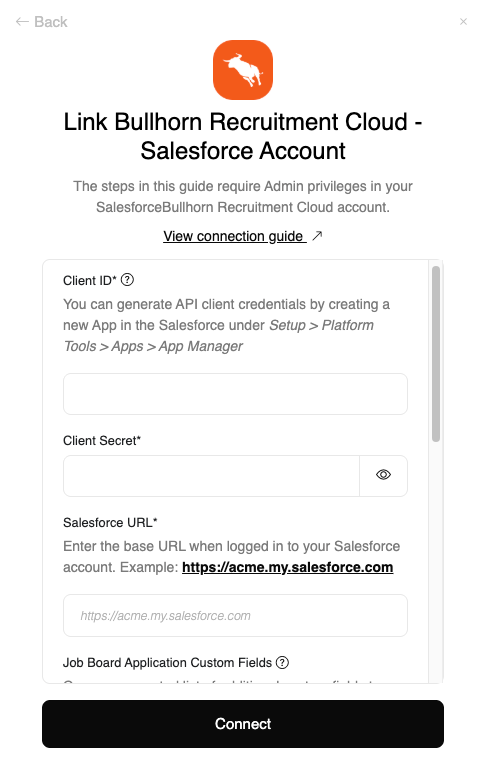485x771 pixels.
Task: Click the Client ID label
Action: click(90, 280)
